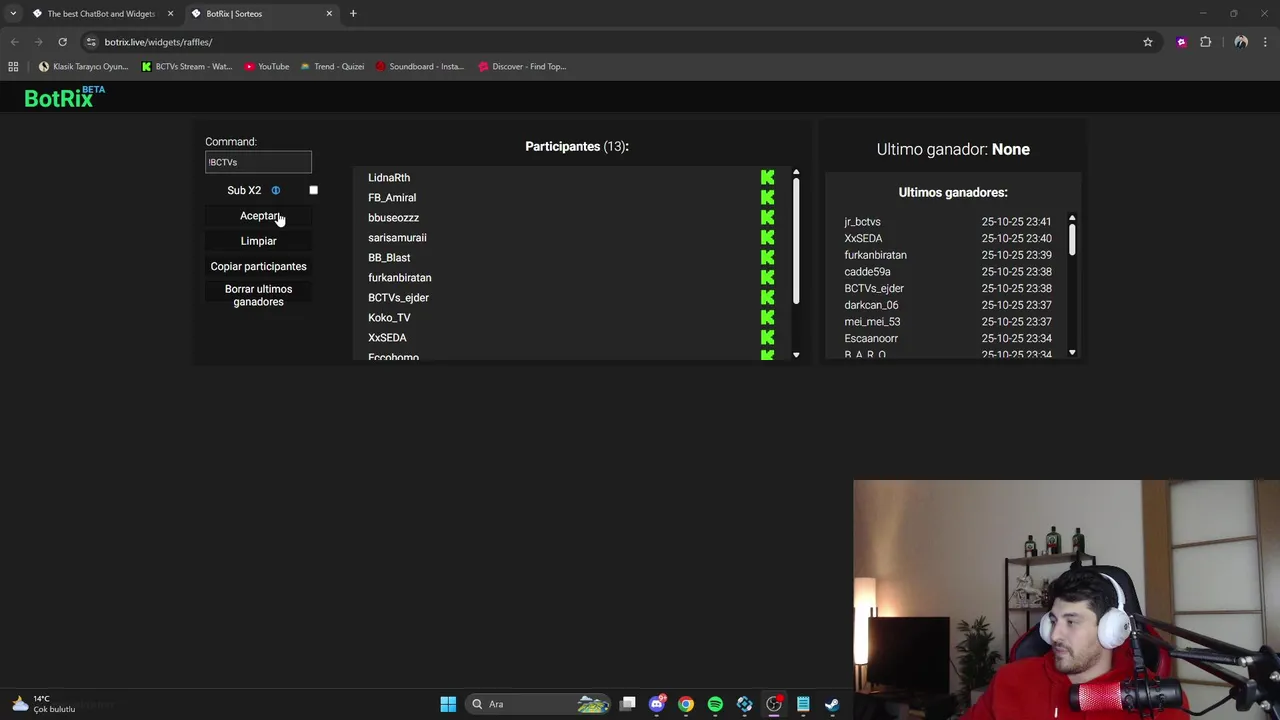The width and height of the screenshot is (1280, 720).
Task: Open Spotify from the taskbar
Action: point(715,704)
